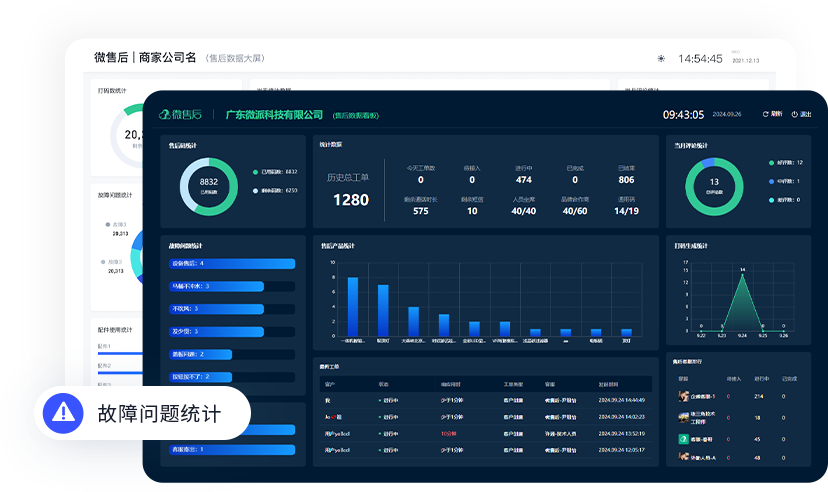Click the company name 广东微派科技有限公司
The height and width of the screenshot is (492, 828).
point(274,115)
